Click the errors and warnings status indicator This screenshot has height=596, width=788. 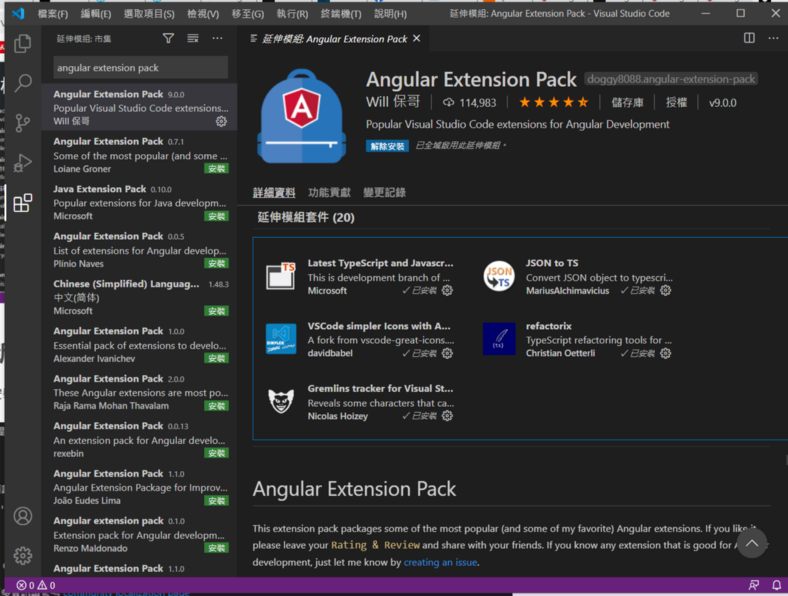(36, 585)
